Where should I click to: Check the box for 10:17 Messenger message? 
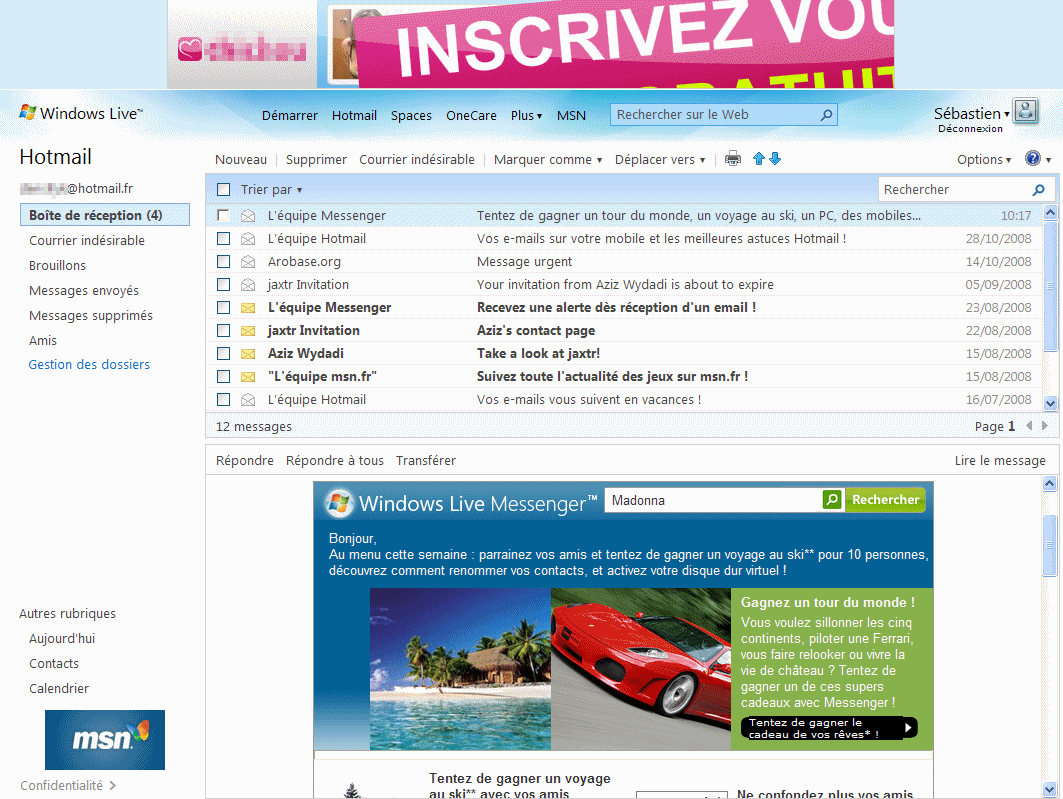(223, 216)
